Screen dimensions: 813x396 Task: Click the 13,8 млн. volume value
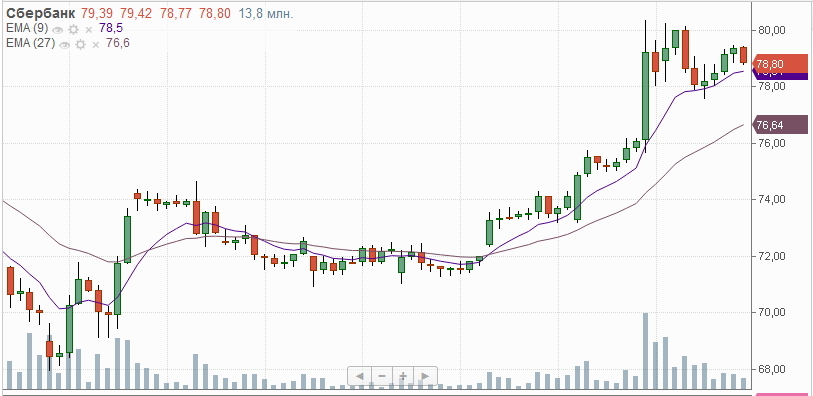(266, 13)
